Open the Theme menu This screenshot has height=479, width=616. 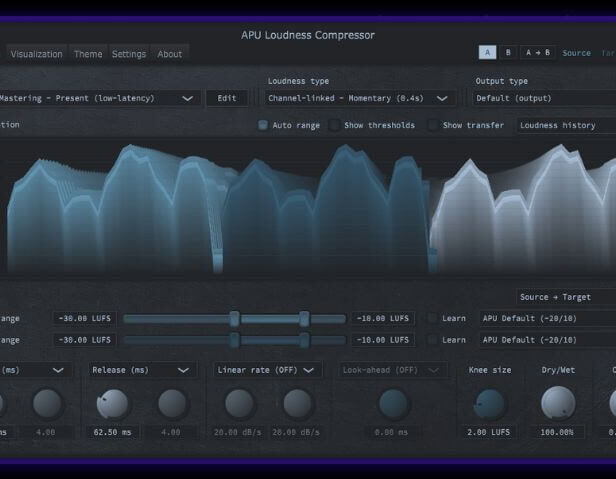88,54
